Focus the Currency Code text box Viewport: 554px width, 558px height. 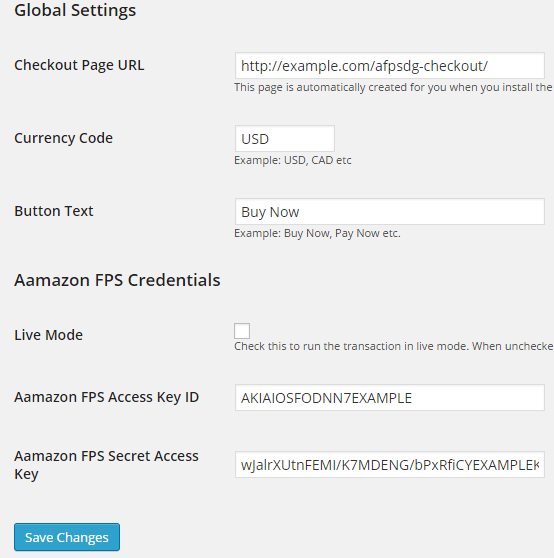pyautogui.click(x=285, y=138)
